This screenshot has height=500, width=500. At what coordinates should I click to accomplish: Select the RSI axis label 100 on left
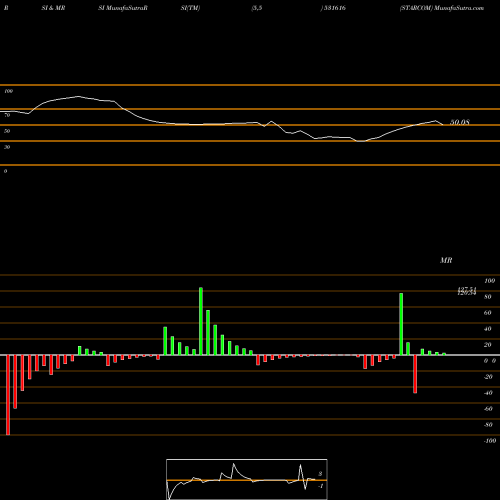(x=8, y=91)
